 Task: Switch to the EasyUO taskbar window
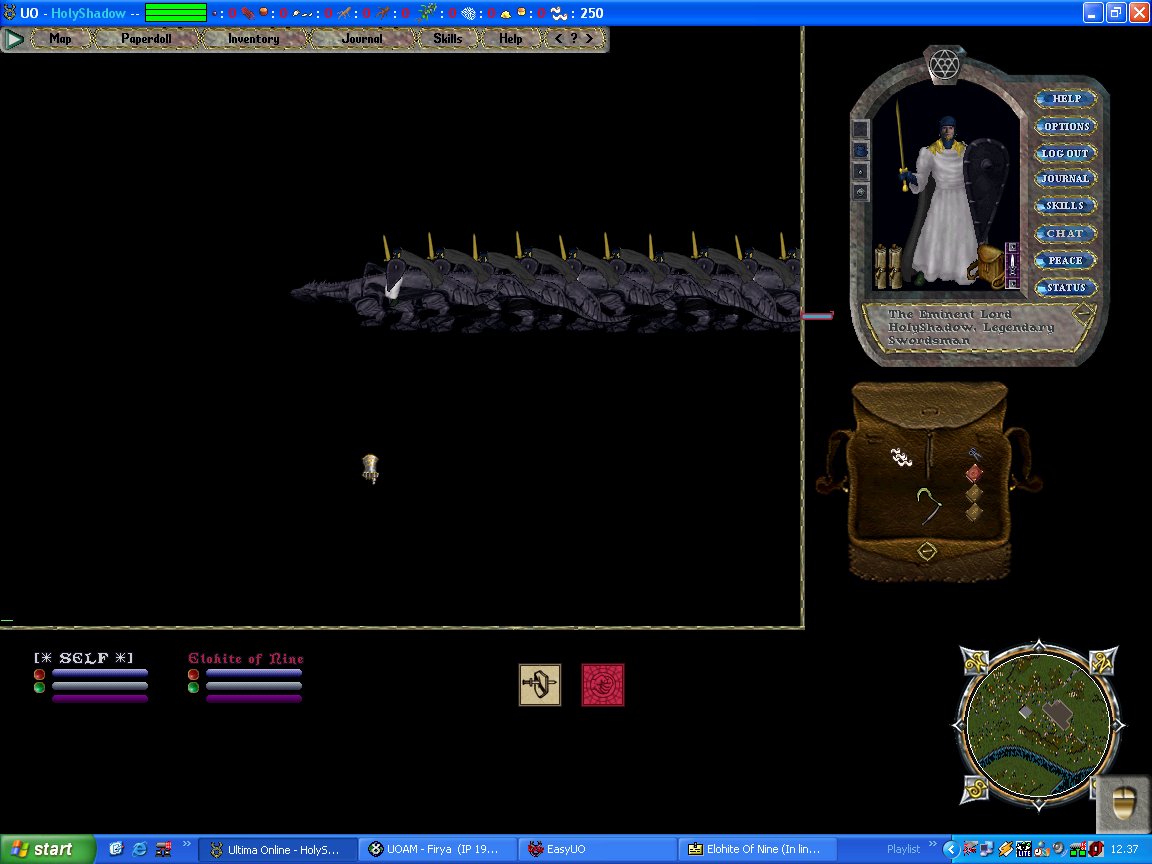(596, 849)
